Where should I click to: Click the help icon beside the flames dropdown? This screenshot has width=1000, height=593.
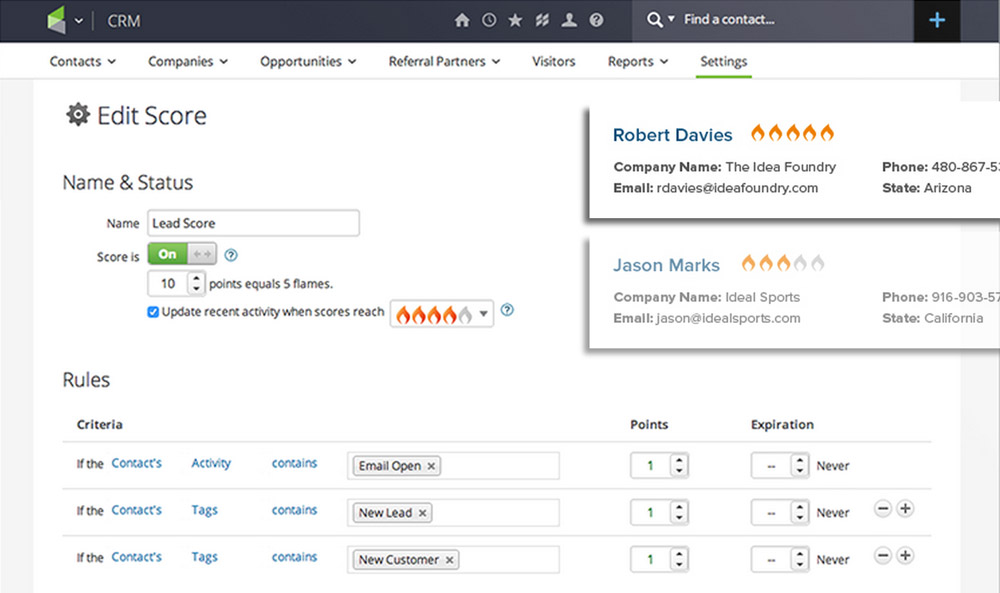[x=507, y=311]
